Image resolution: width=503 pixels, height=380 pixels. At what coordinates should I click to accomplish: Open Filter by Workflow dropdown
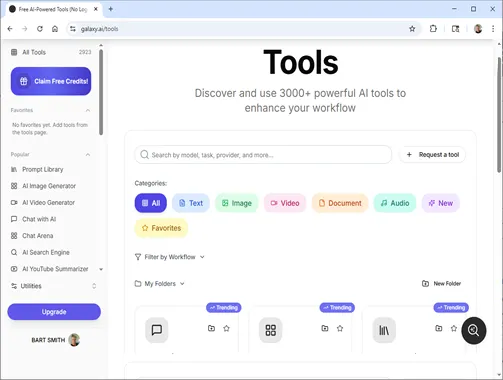click(170, 257)
